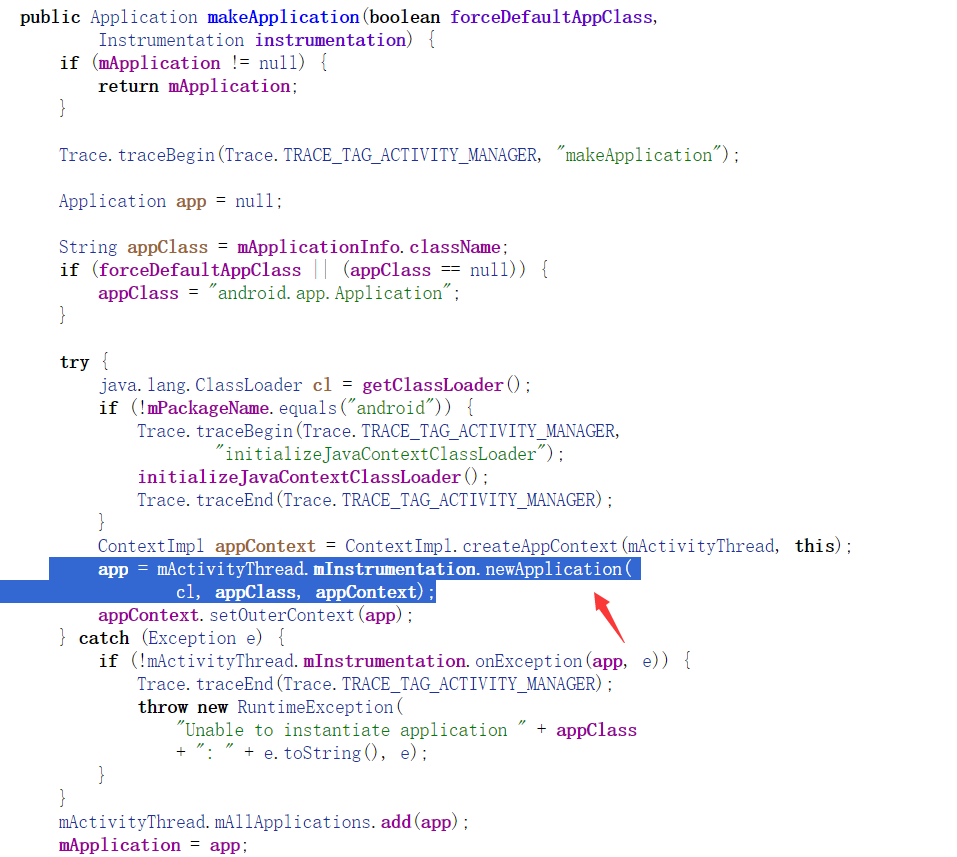Click throw new RuntimeException statement
Screen dimensions: 957x857
click(270, 707)
